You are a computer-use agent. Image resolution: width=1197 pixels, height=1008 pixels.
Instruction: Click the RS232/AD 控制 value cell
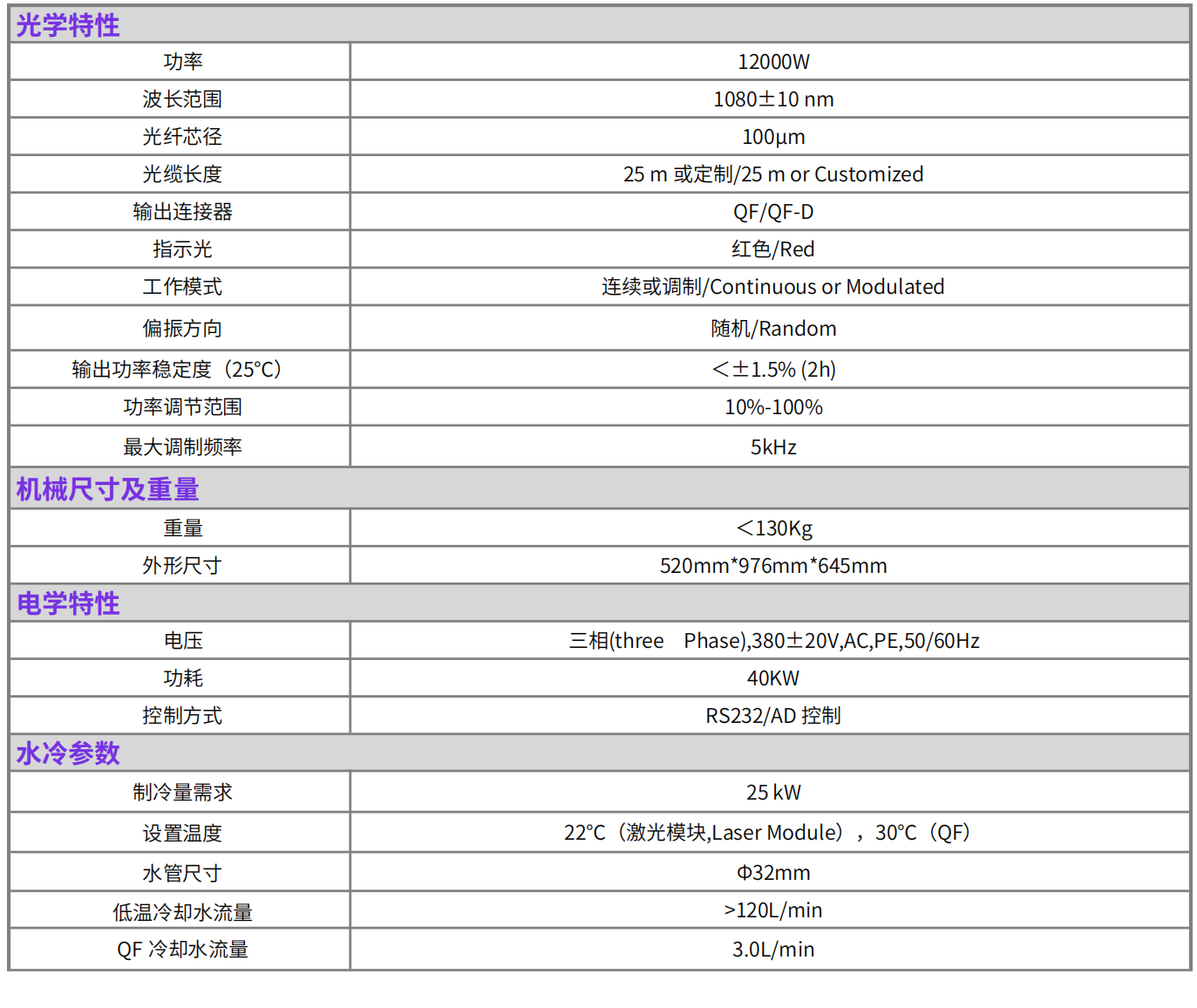coord(772,716)
